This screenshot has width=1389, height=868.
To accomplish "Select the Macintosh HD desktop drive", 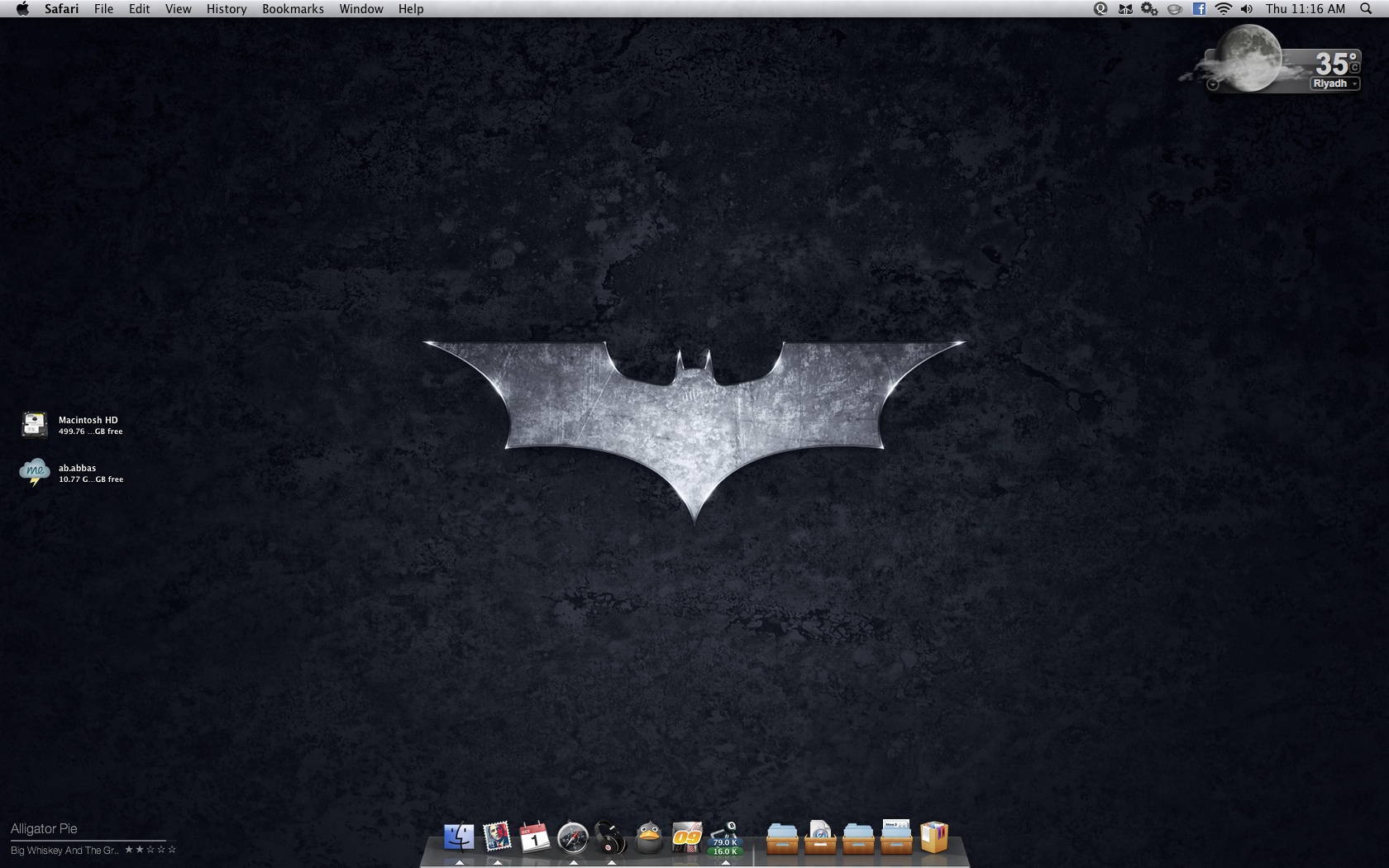I will [x=35, y=424].
